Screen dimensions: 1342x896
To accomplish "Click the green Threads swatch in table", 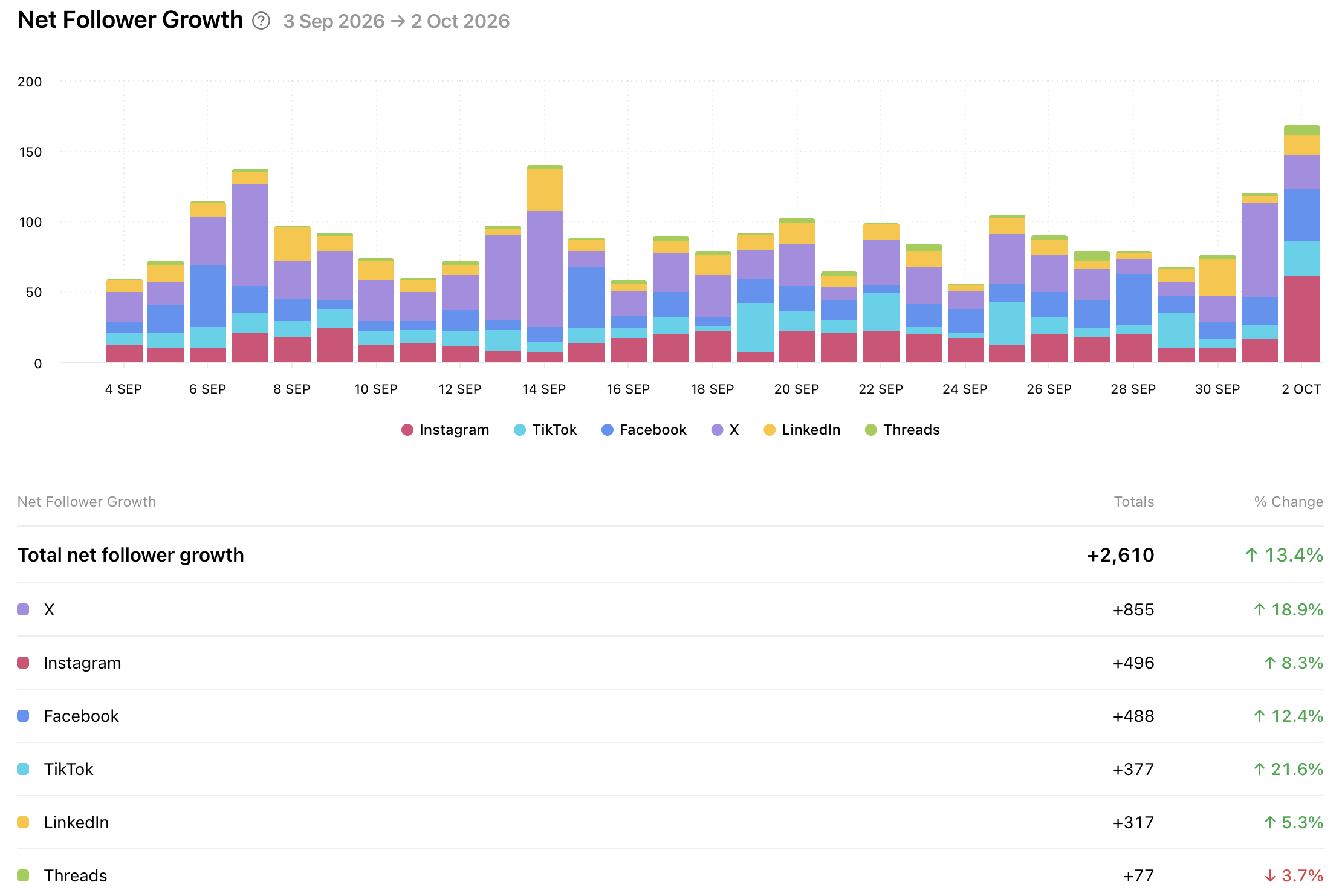I will (23, 875).
